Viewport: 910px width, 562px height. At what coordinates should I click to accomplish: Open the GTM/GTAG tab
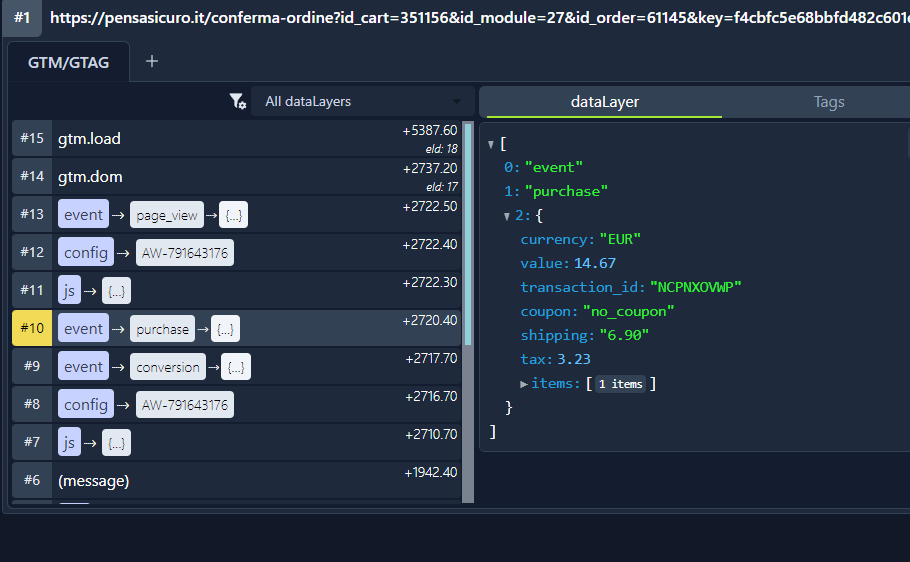(x=68, y=62)
